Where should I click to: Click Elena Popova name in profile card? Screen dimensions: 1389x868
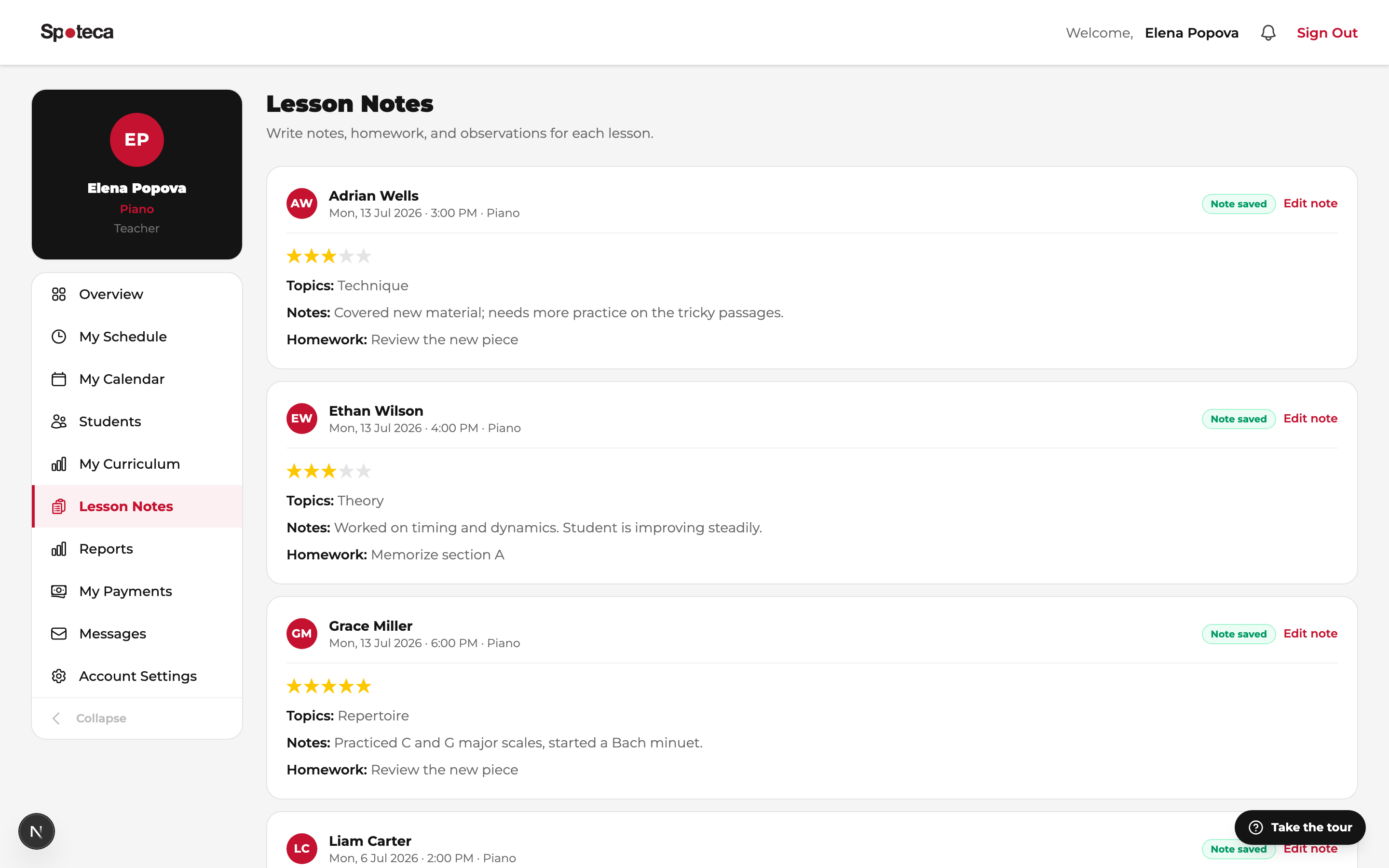click(136, 188)
